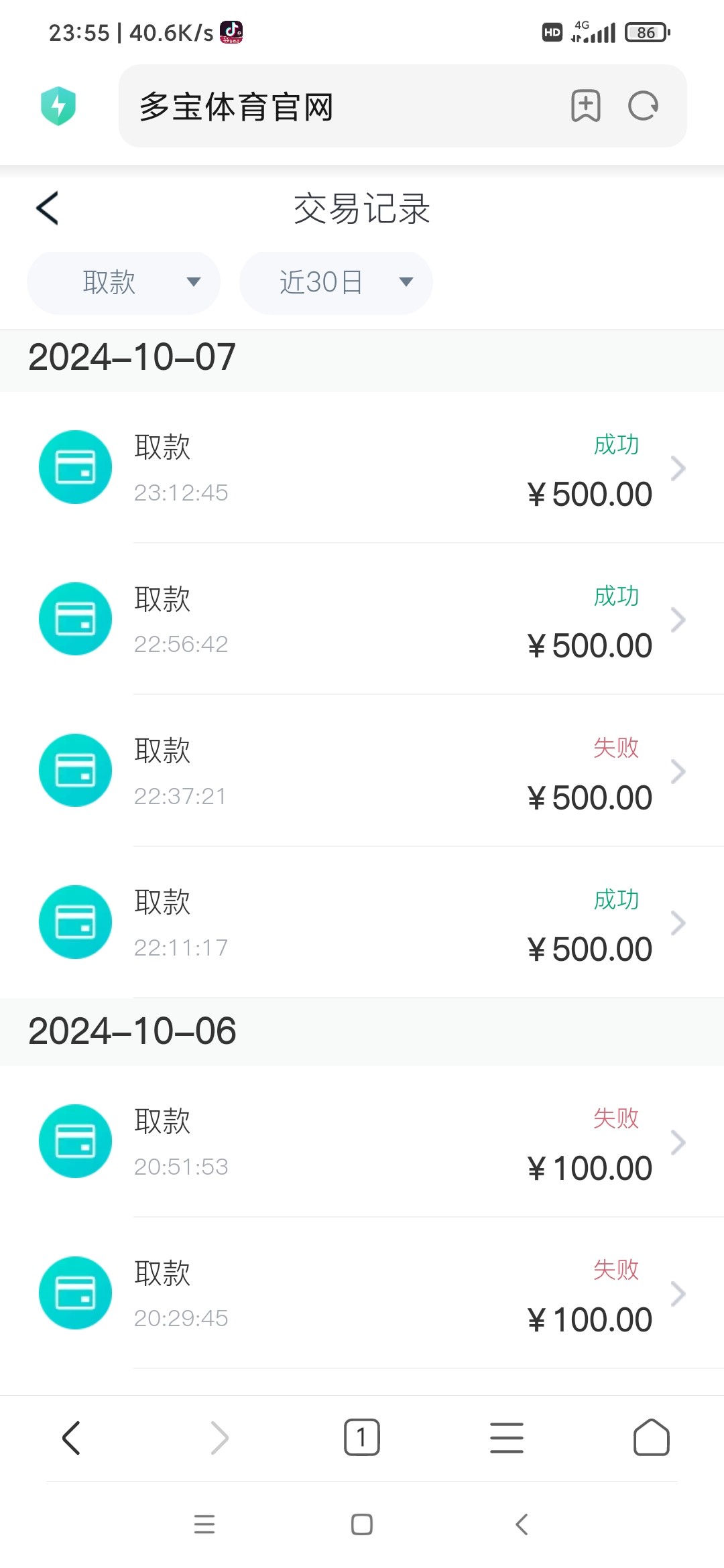This screenshot has height=1568, width=724.
Task: Tap the card icon of the 22:11:17 withdrawal
Action: tap(75, 922)
